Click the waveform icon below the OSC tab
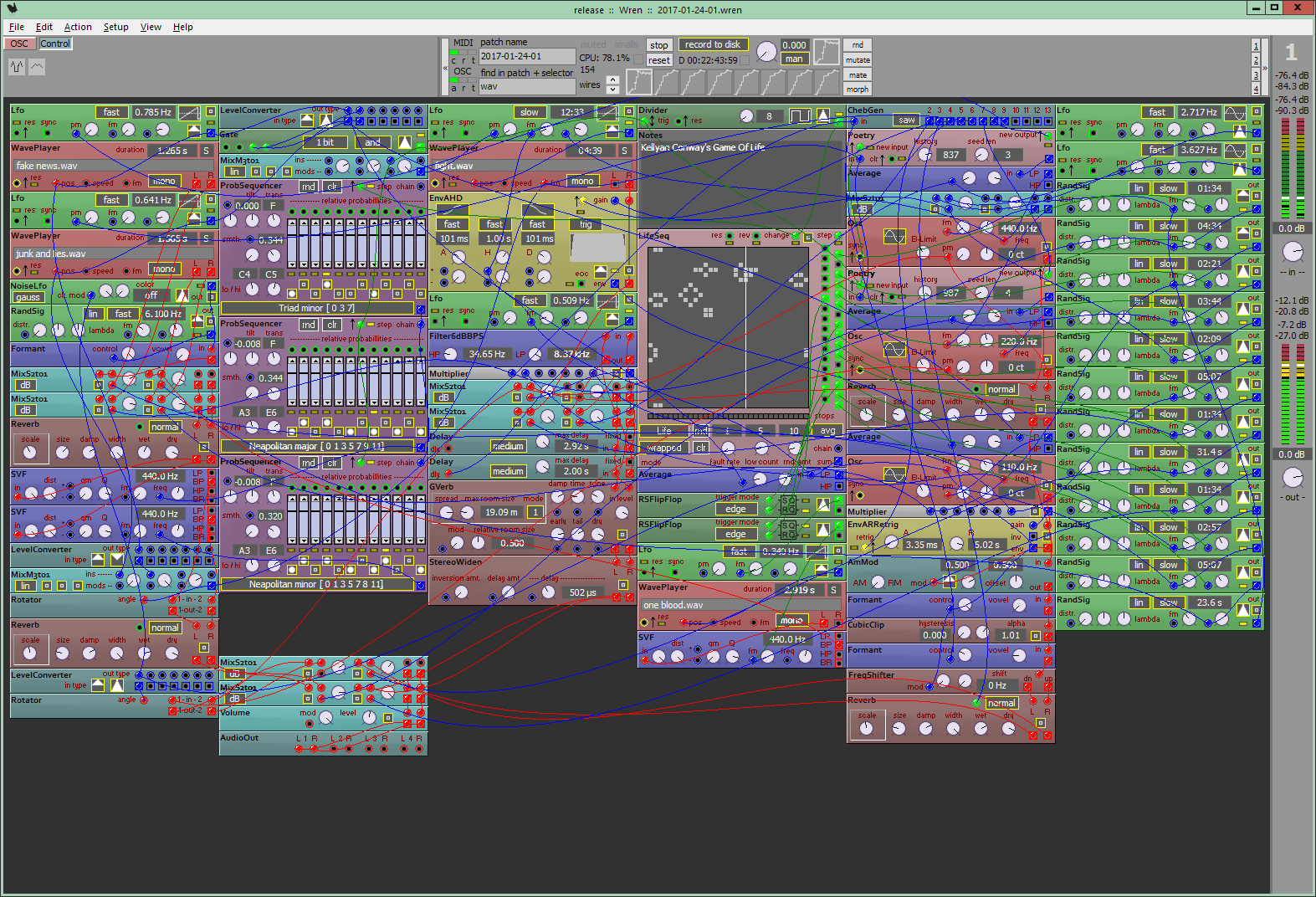Image resolution: width=1316 pixels, height=897 pixels. pos(18,67)
